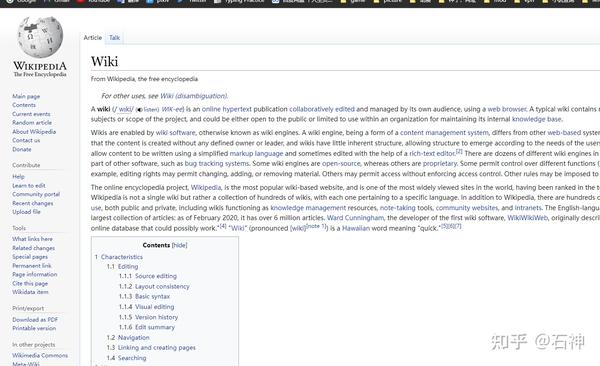Click the hypertext link in first paragraph
Image resolution: width=600 pixels, height=366 pixels.
pyautogui.click(x=237, y=109)
